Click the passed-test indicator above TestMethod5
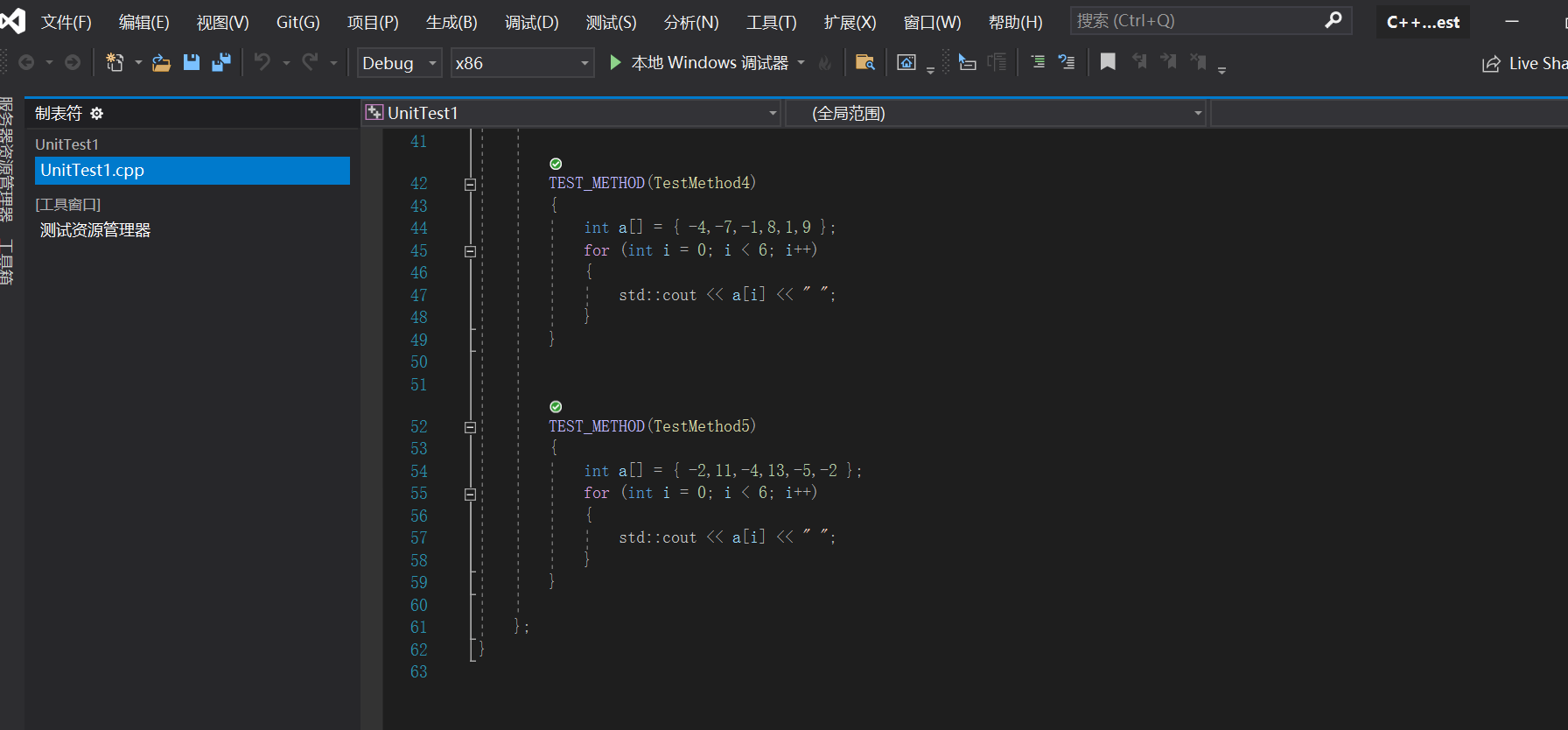 (x=556, y=407)
